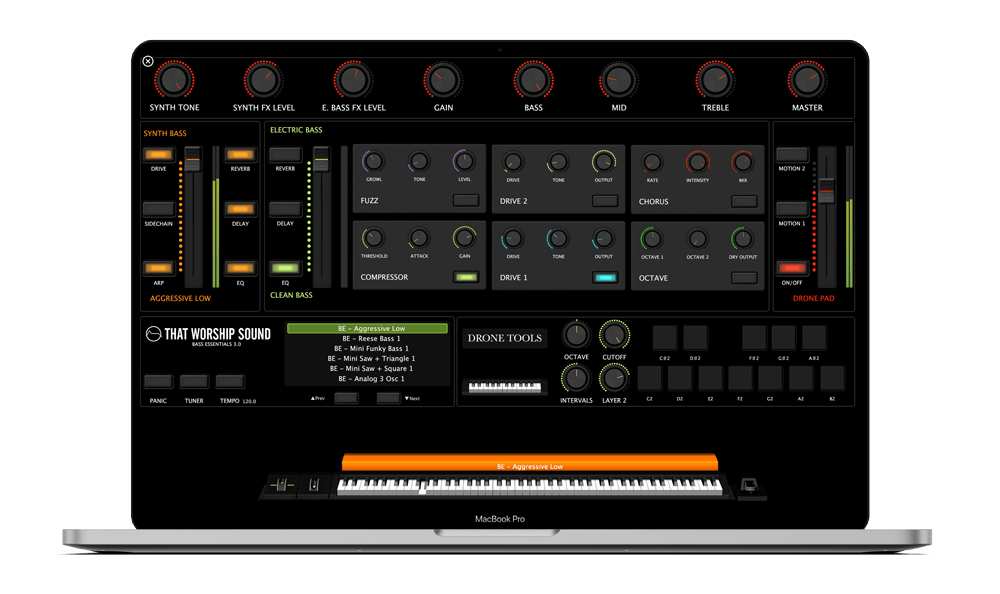Advance to the Next preset button
Image resolution: width=1000 pixels, height=594 pixels.
click(388, 398)
